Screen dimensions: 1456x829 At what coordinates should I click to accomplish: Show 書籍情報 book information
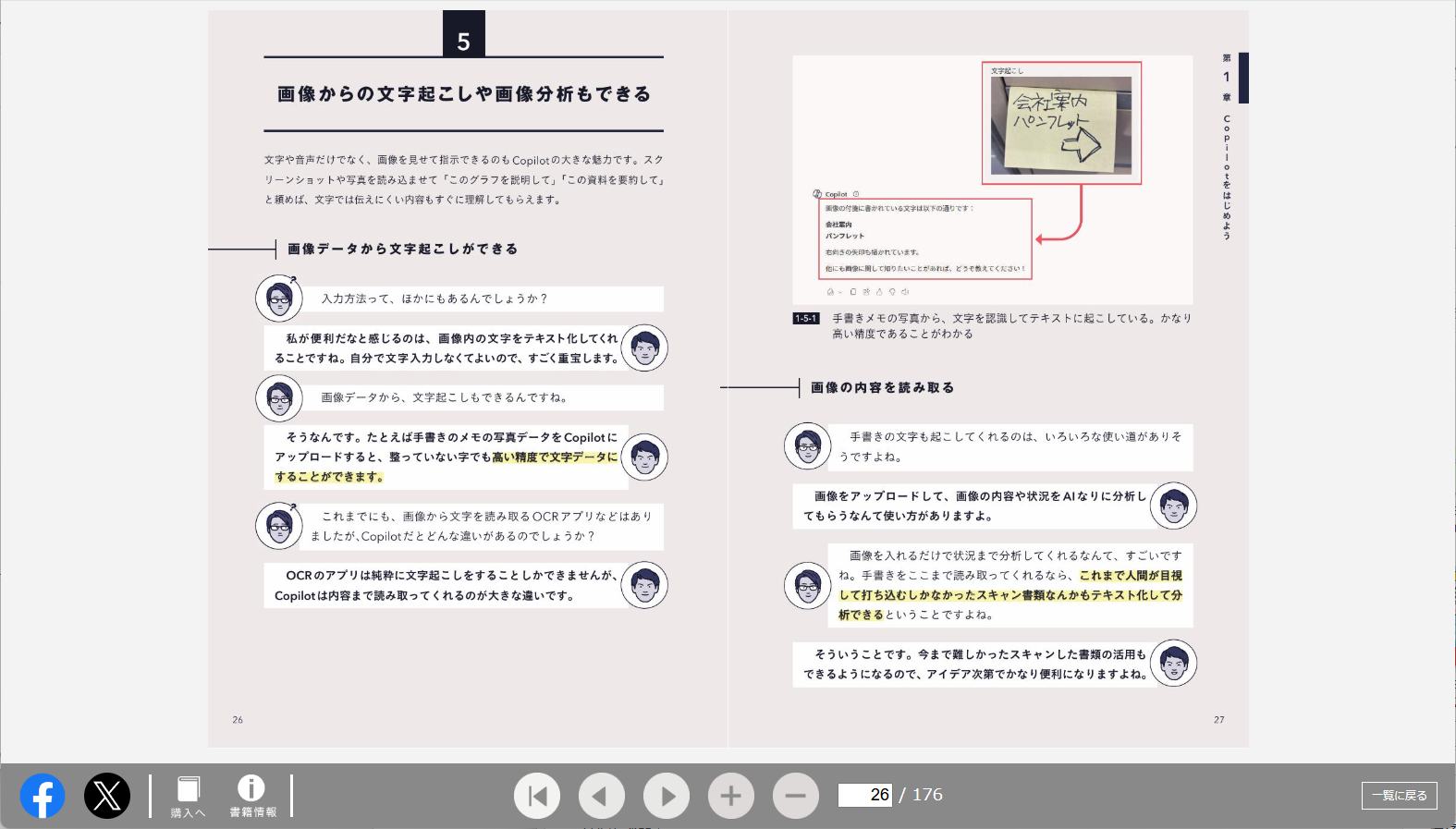[252, 797]
